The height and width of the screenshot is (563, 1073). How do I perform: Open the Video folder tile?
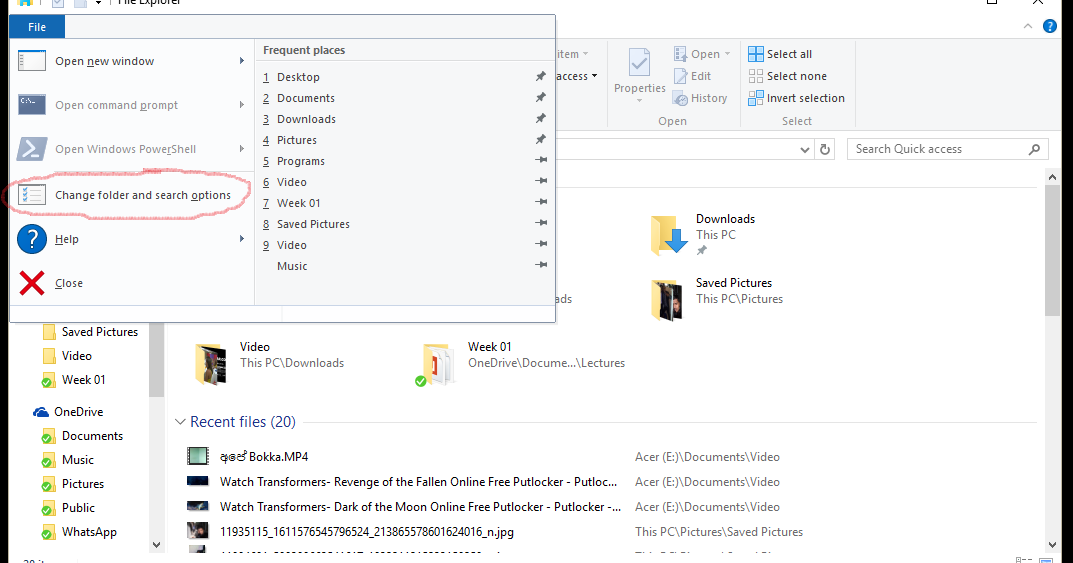pos(270,363)
